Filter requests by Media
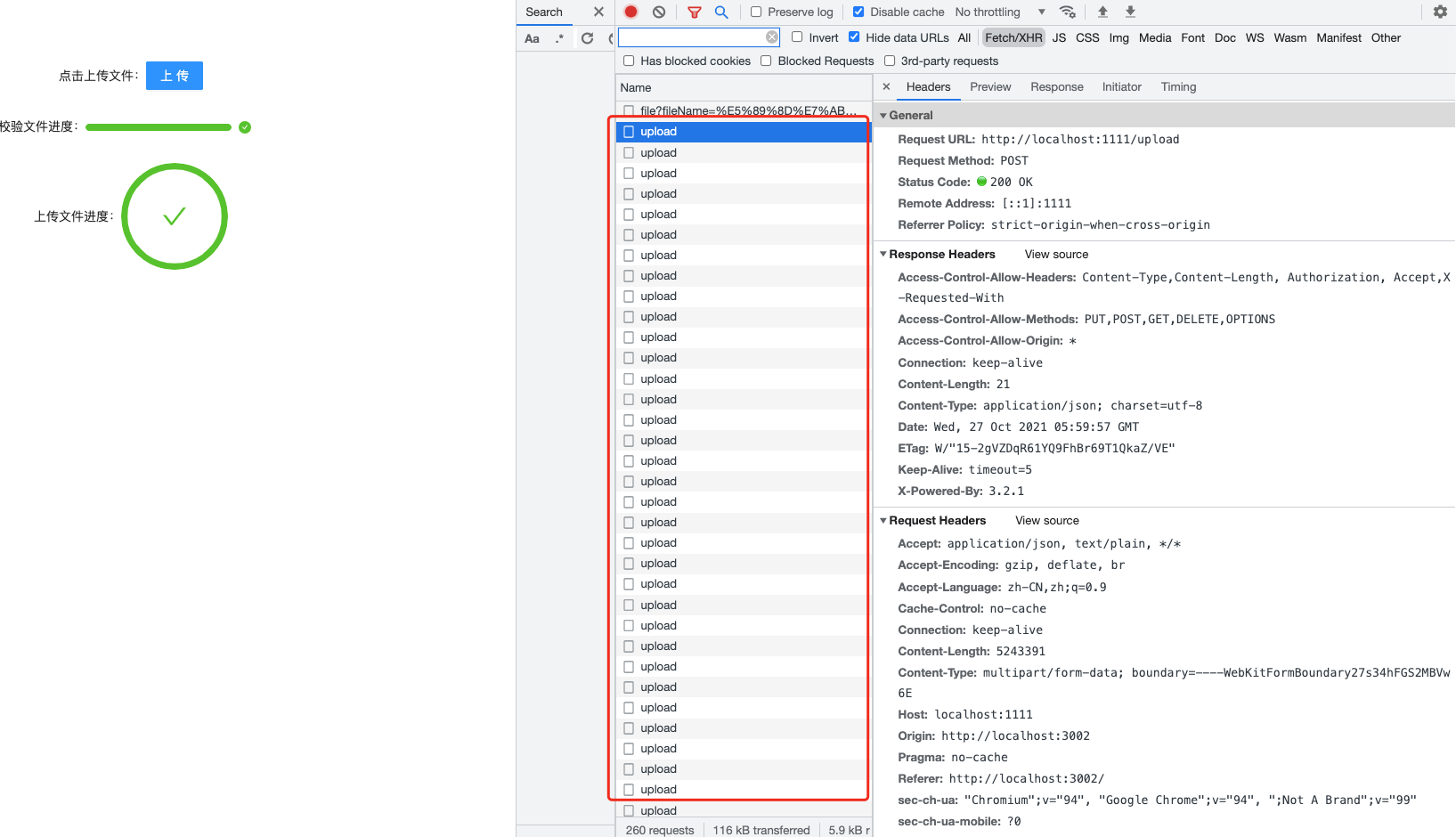Image resolution: width=1456 pixels, height=837 pixels. click(1155, 37)
